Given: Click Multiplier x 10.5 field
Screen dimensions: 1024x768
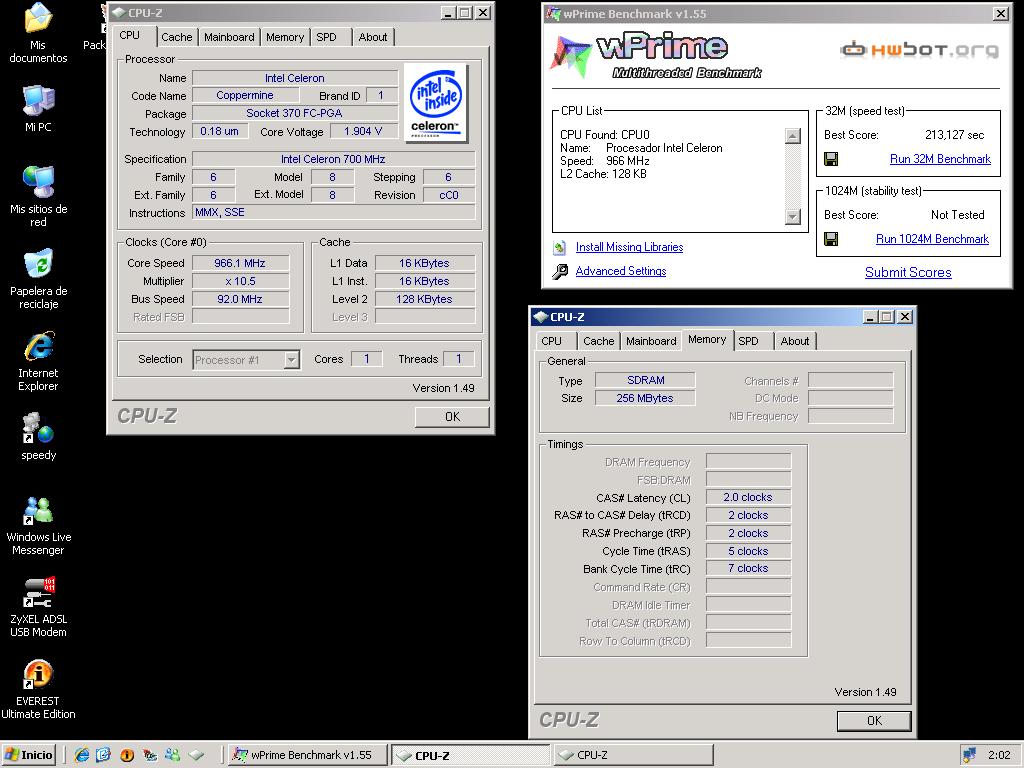Looking at the screenshot, I should pos(240,281).
